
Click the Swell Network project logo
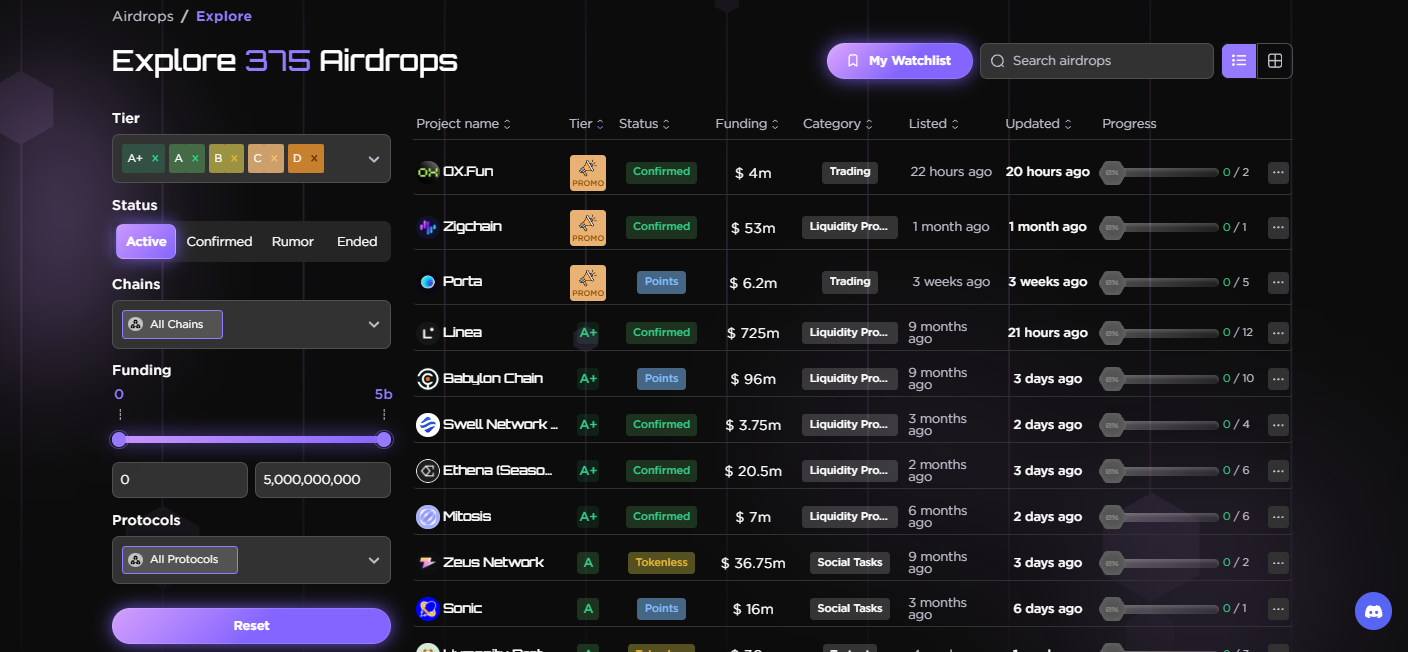click(x=428, y=424)
